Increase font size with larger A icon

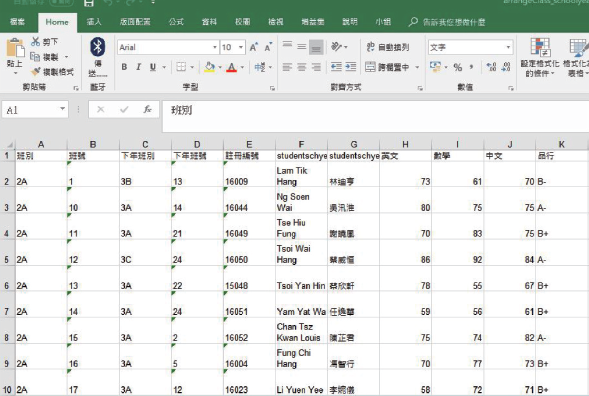[254, 47]
